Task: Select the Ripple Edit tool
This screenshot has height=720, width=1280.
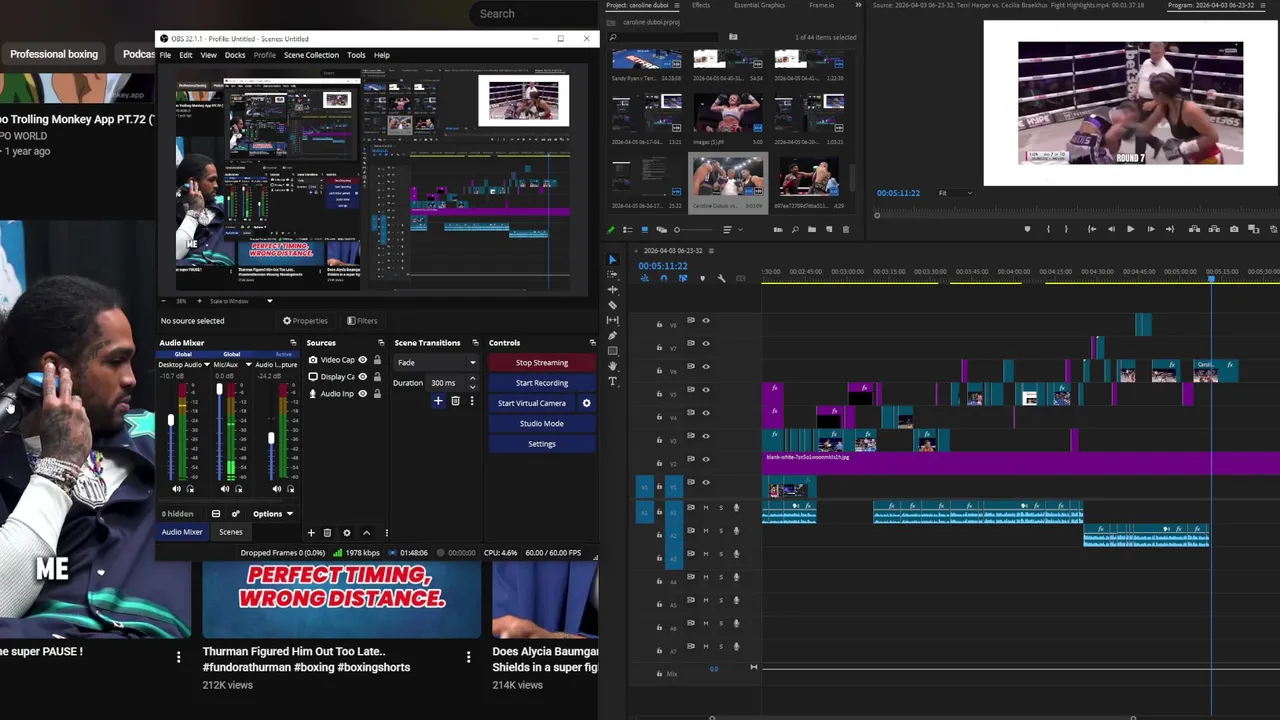Action: (x=613, y=290)
